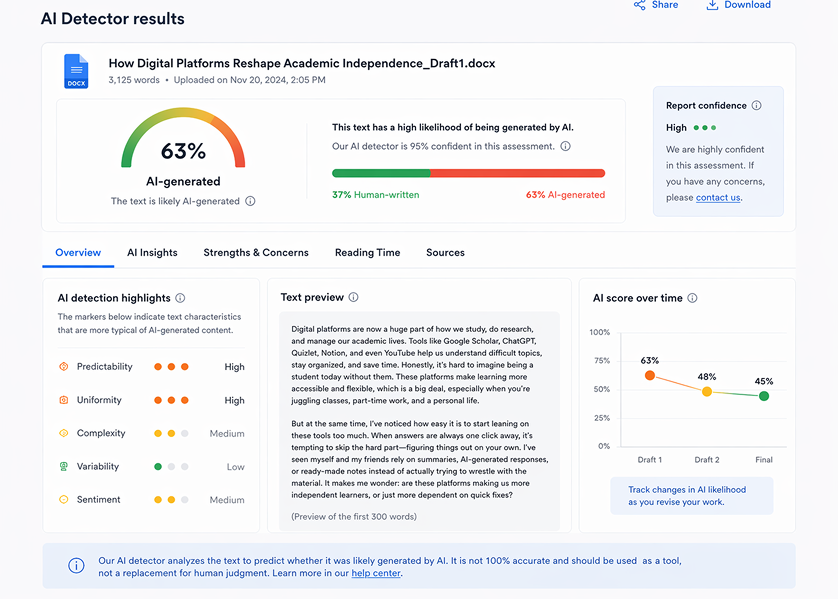
Task: Click info icon after likely AI-generated text
Action: click(250, 201)
